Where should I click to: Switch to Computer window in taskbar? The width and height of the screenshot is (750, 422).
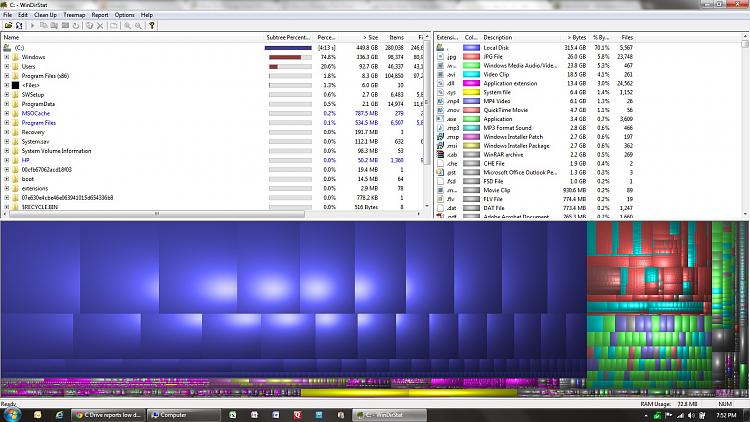[x=183, y=415]
